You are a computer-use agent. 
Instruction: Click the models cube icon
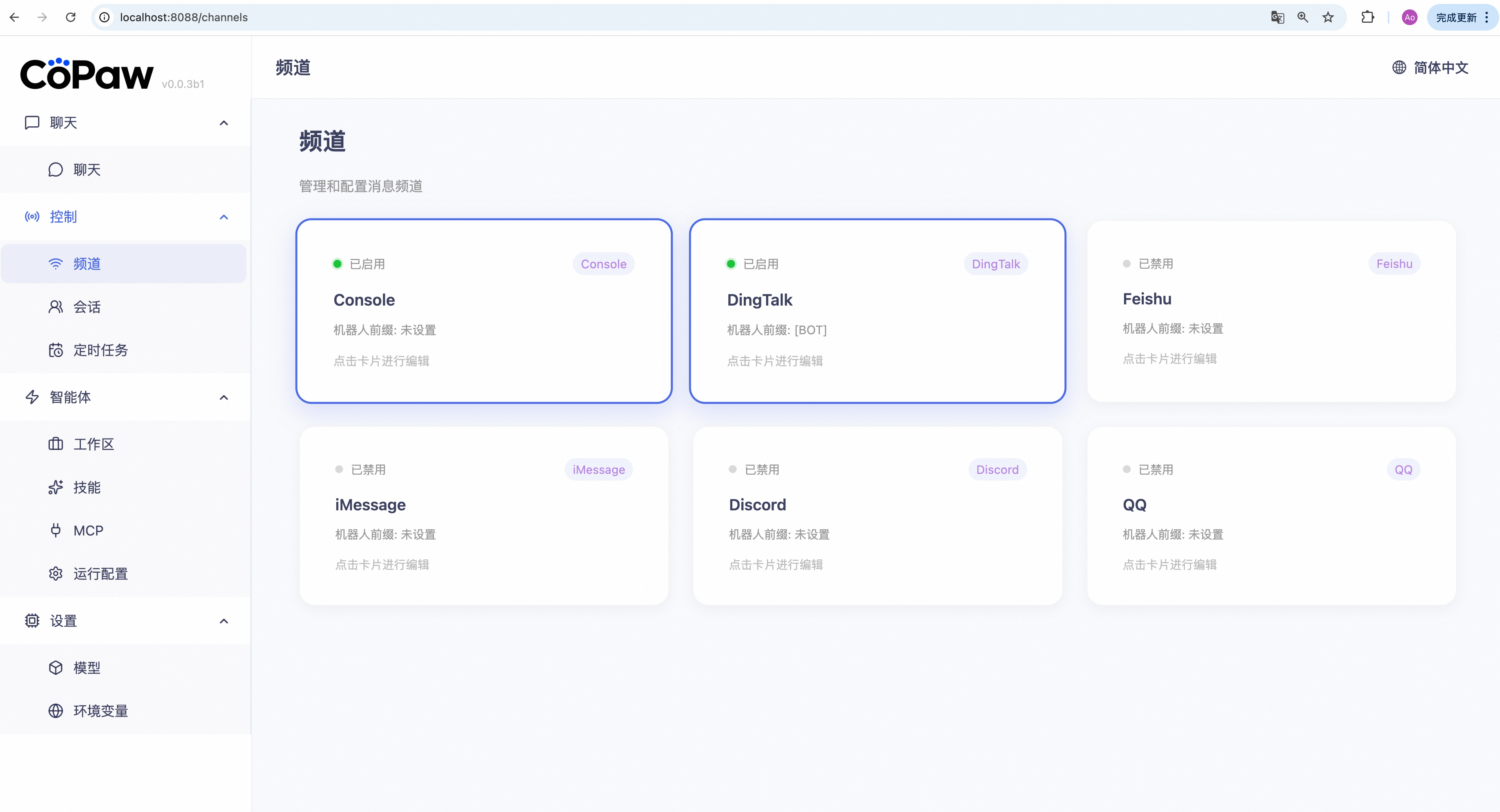pyautogui.click(x=55, y=668)
